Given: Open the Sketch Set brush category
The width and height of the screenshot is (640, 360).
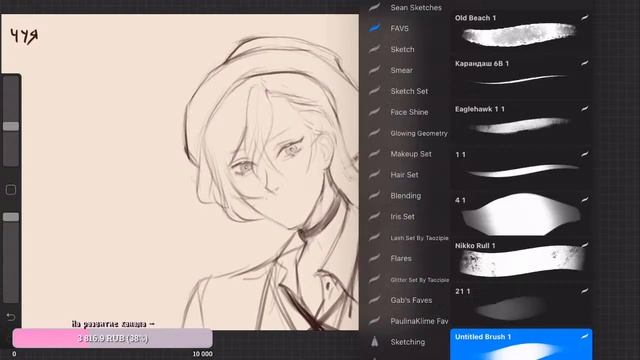Looking at the screenshot, I should (x=408, y=91).
